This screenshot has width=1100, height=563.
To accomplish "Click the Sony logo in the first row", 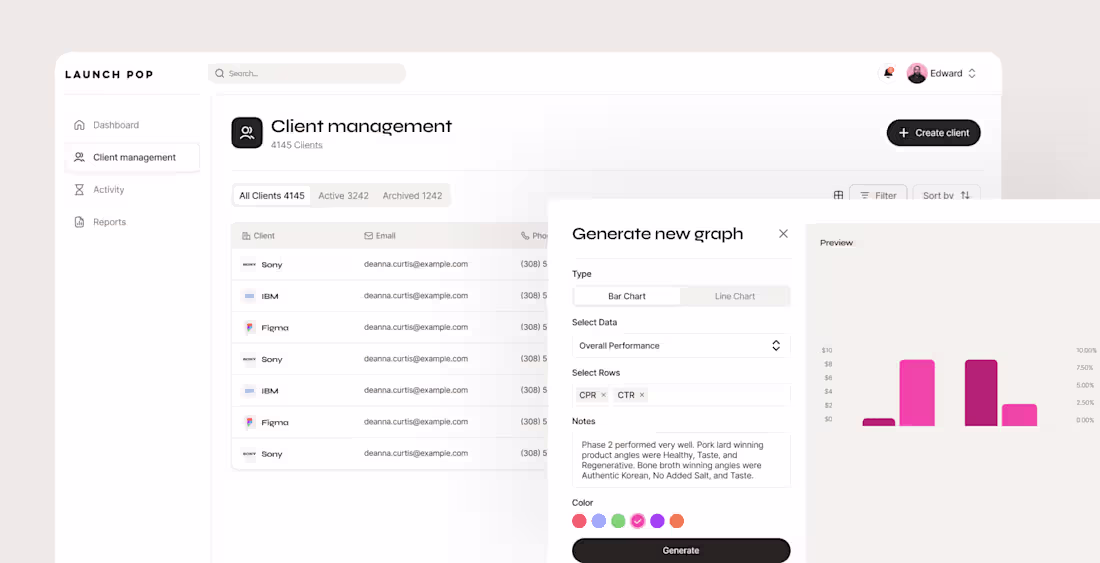I will click(249, 264).
